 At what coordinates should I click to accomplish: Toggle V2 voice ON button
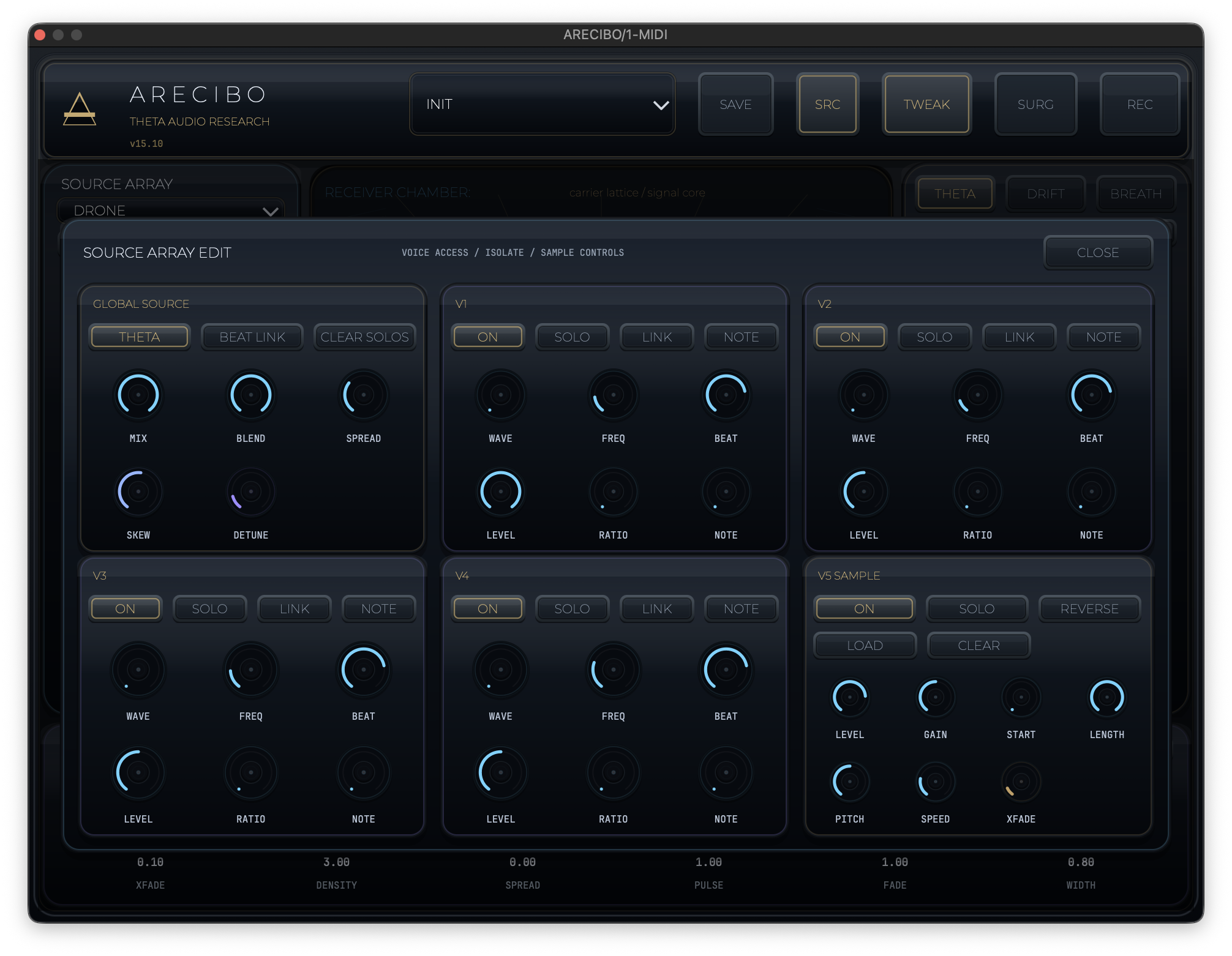(x=850, y=337)
